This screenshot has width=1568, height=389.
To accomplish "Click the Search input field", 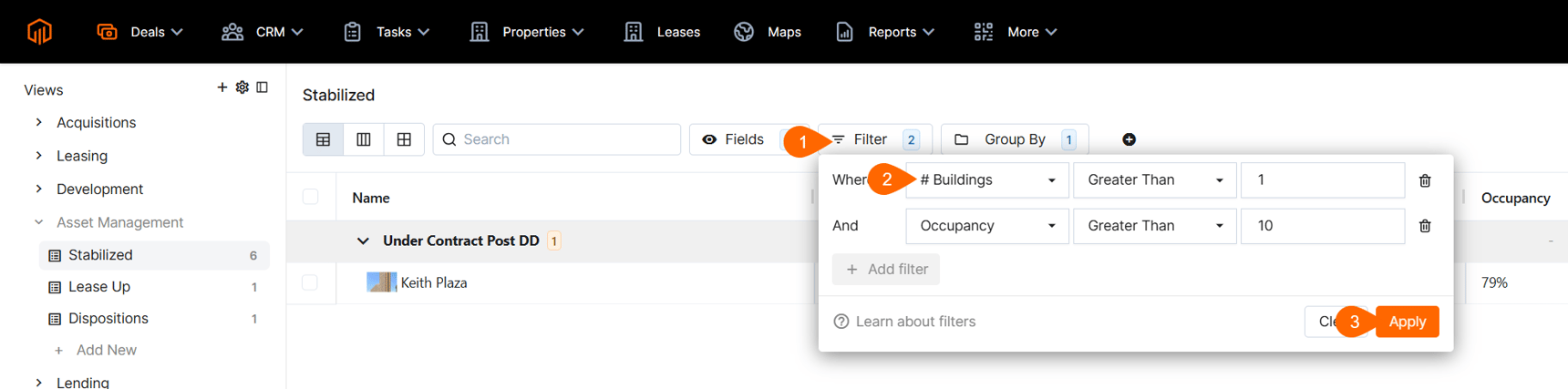I will pyautogui.click(x=557, y=139).
